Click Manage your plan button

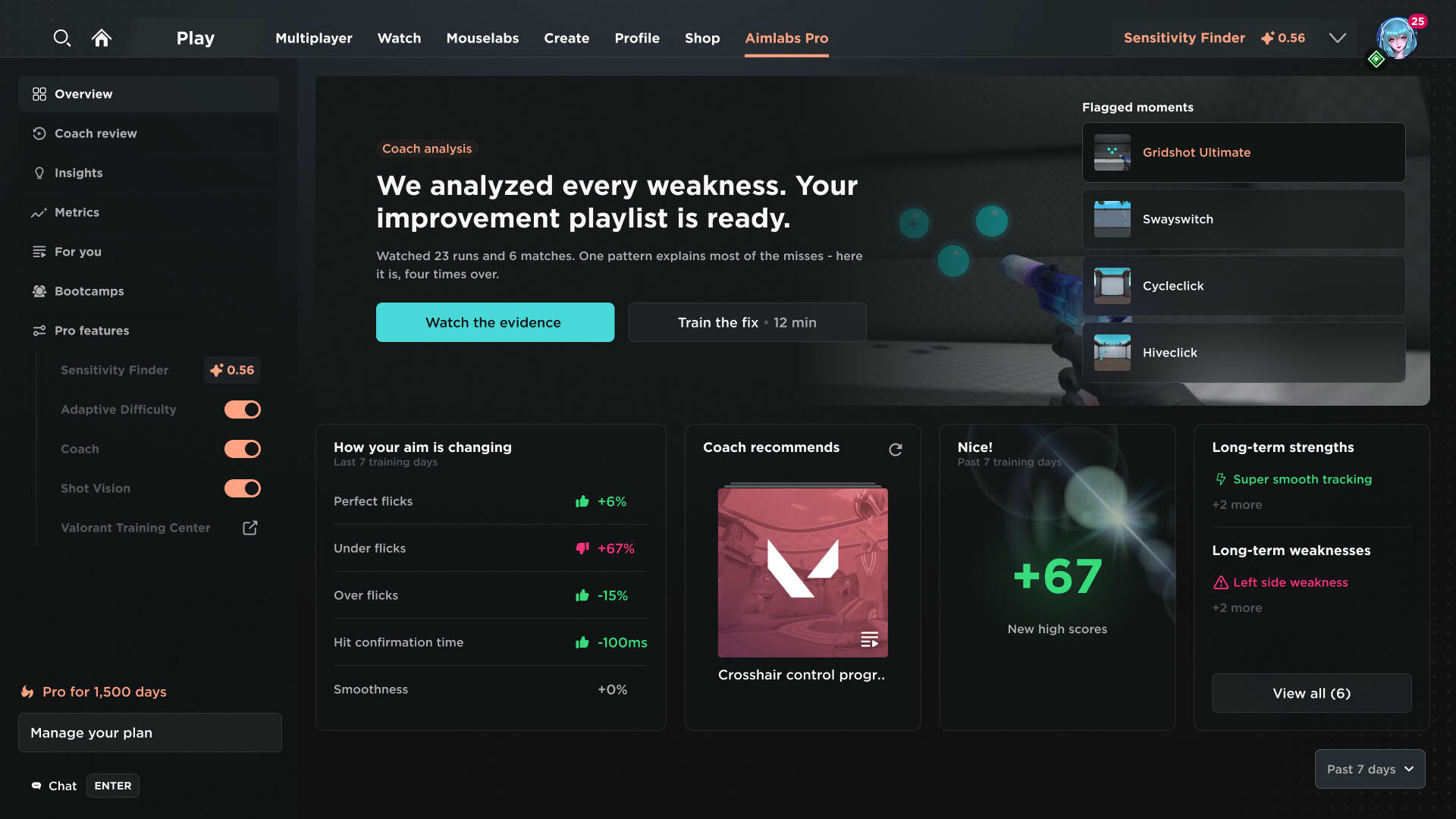(x=150, y=733)
